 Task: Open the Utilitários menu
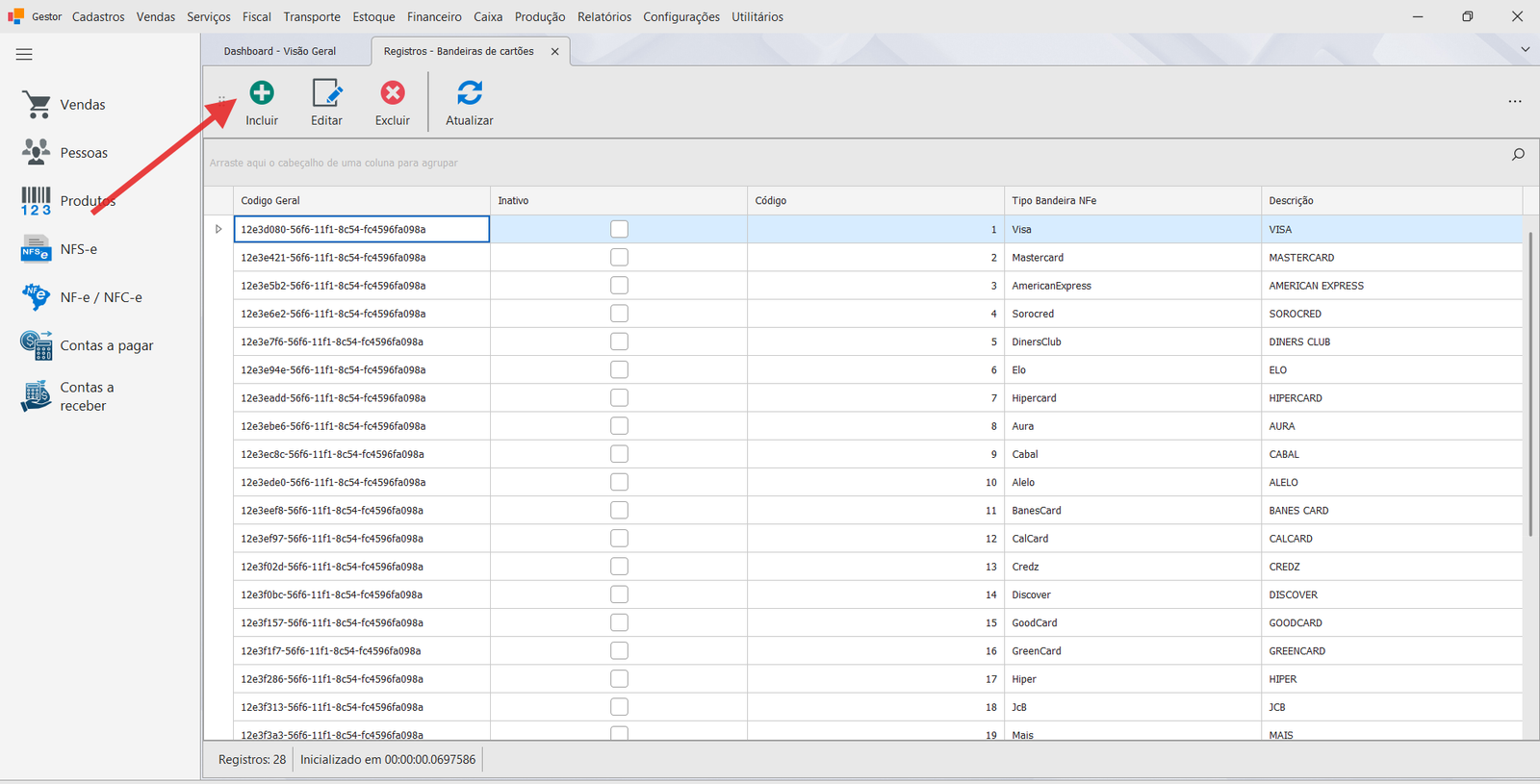[757, 16]
